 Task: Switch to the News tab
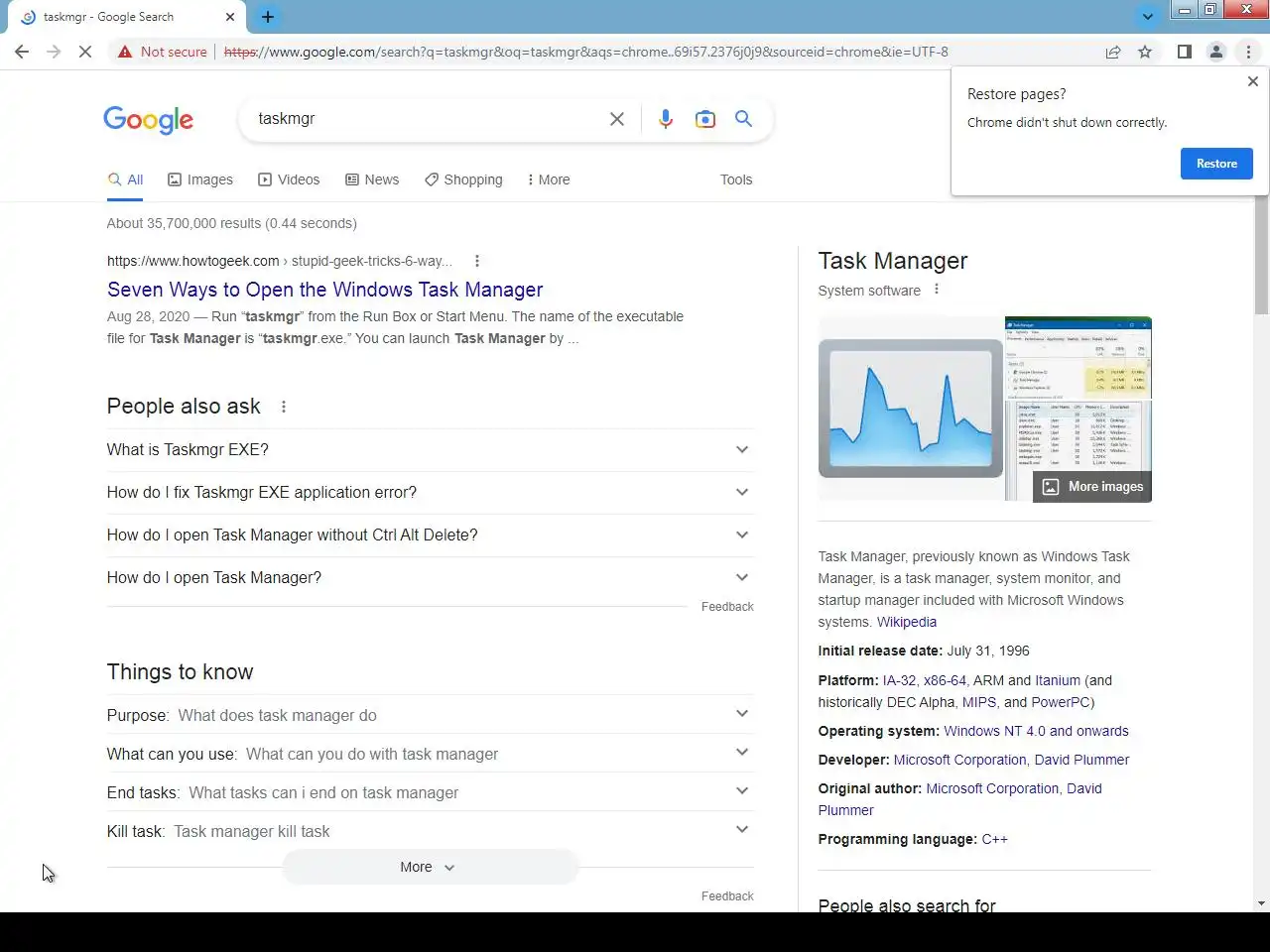point(372,179)
